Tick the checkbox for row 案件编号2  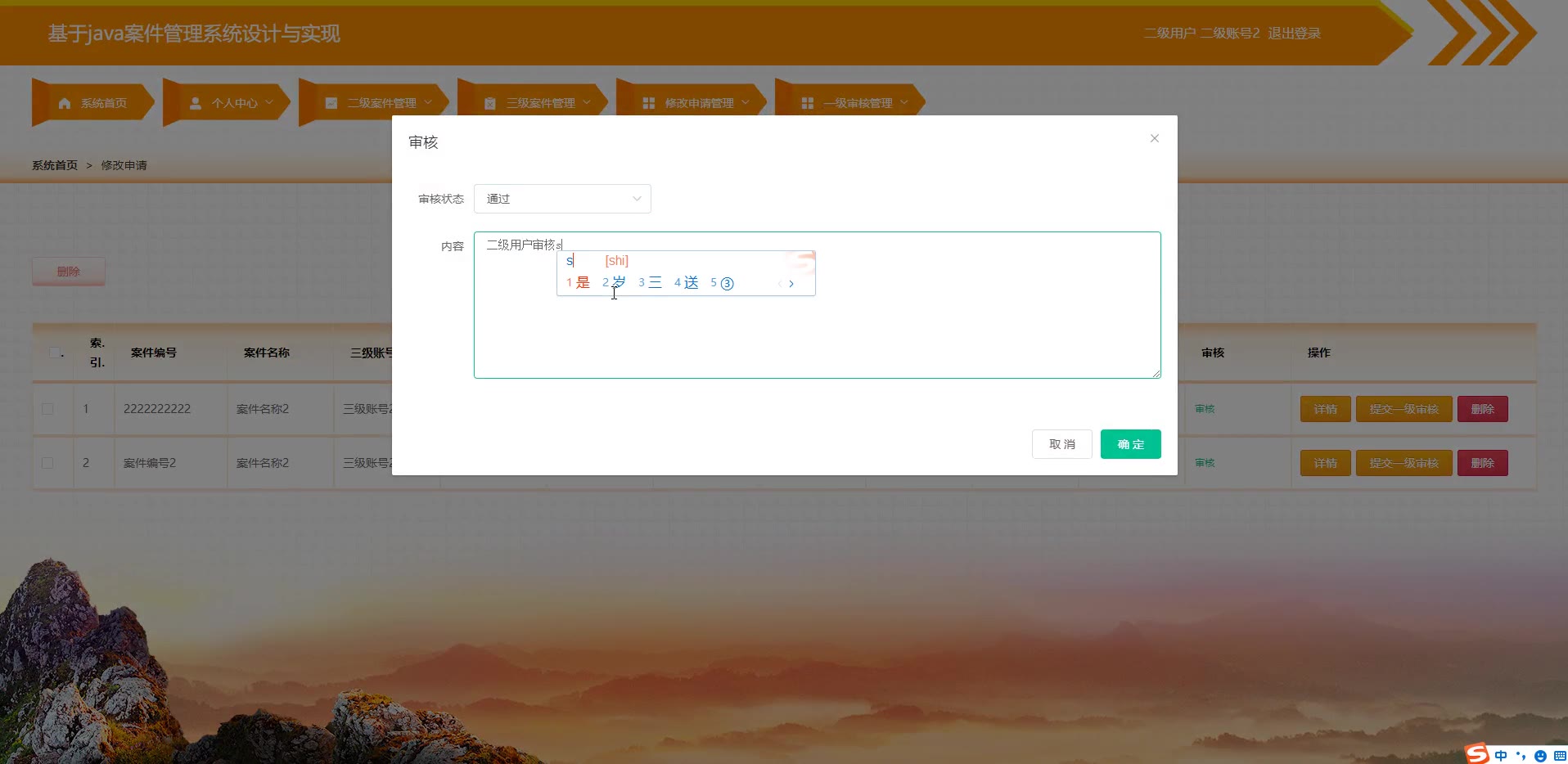coord(47,463)
